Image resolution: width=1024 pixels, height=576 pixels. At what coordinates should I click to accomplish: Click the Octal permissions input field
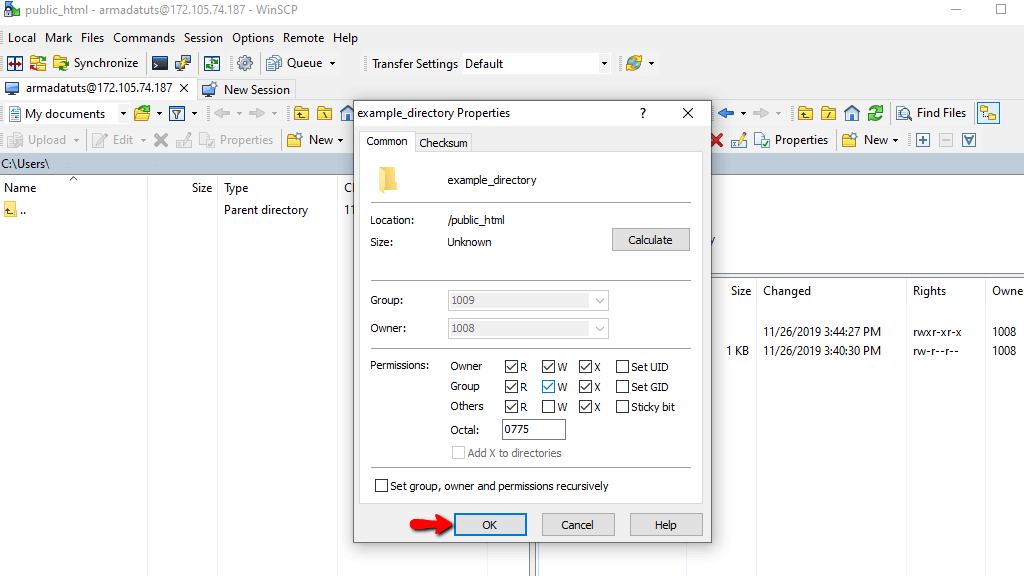[x=534, y=429]
